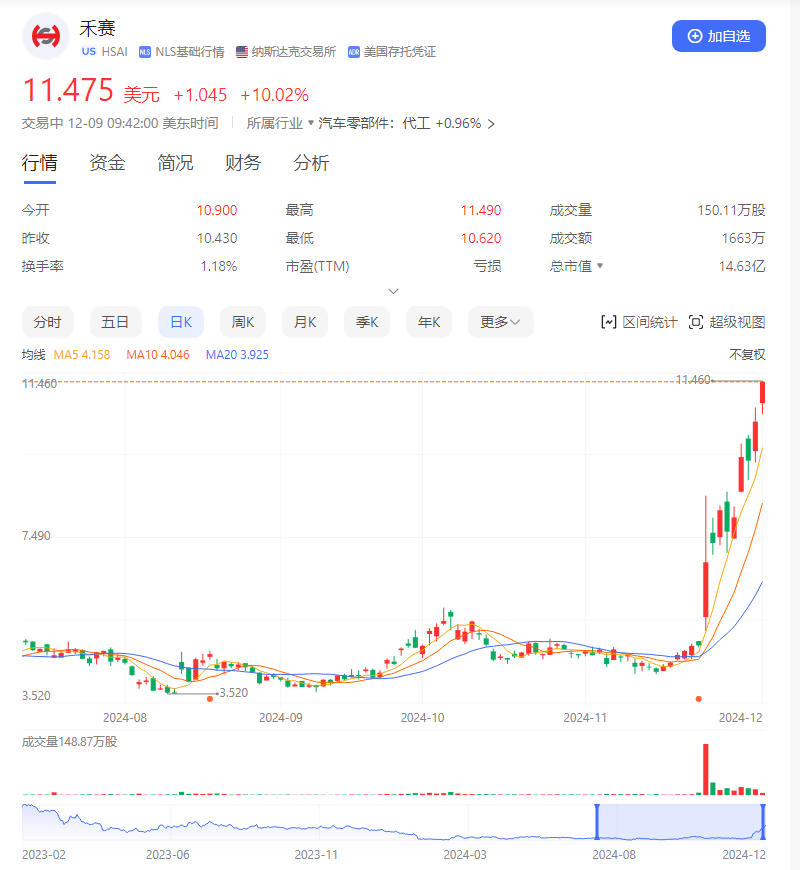Viewport: 800px width, 870px height.
Task: Click the 禾赛 company logo icon
Action: point(45,36)
